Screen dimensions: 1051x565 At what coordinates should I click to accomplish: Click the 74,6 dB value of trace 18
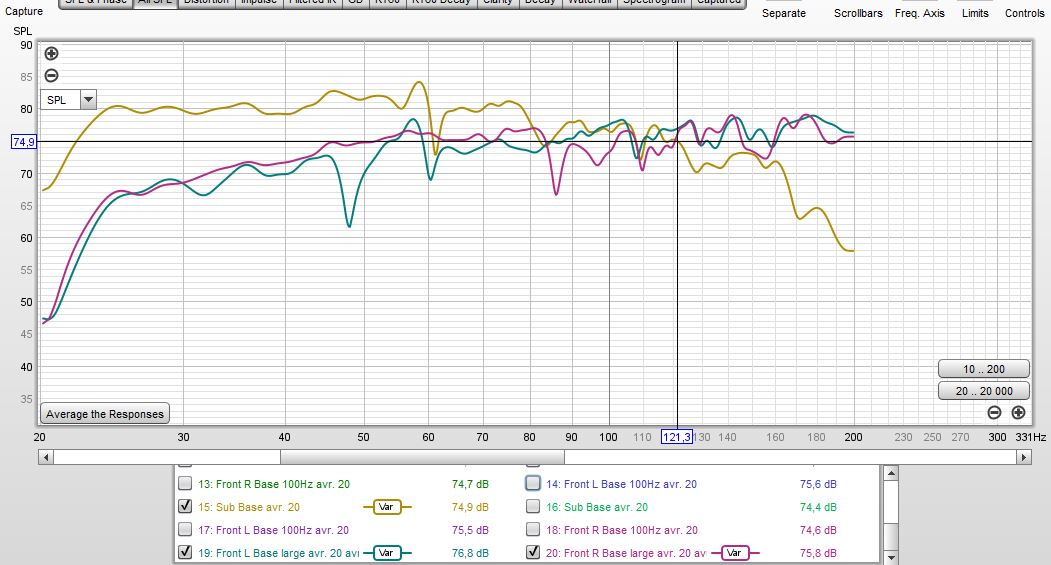pyautogui.click(x=818, y=530)
